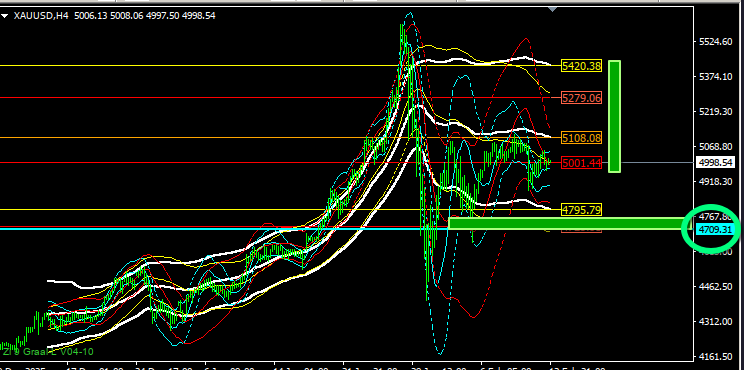Click the 5524.60 price axis value
744x370 pixels.
[716, 42]
